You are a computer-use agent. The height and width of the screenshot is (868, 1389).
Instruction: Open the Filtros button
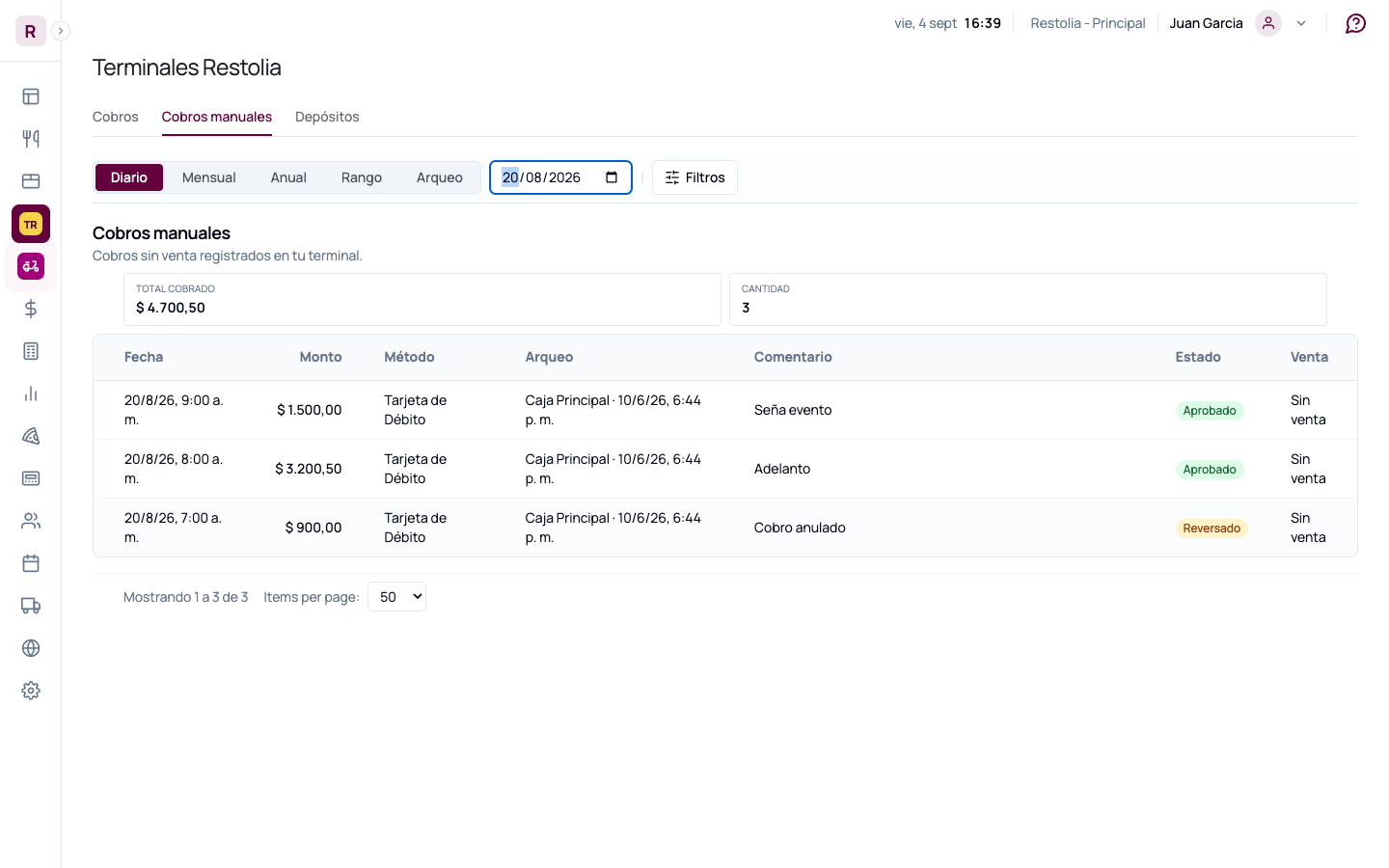tap(694, 177)
